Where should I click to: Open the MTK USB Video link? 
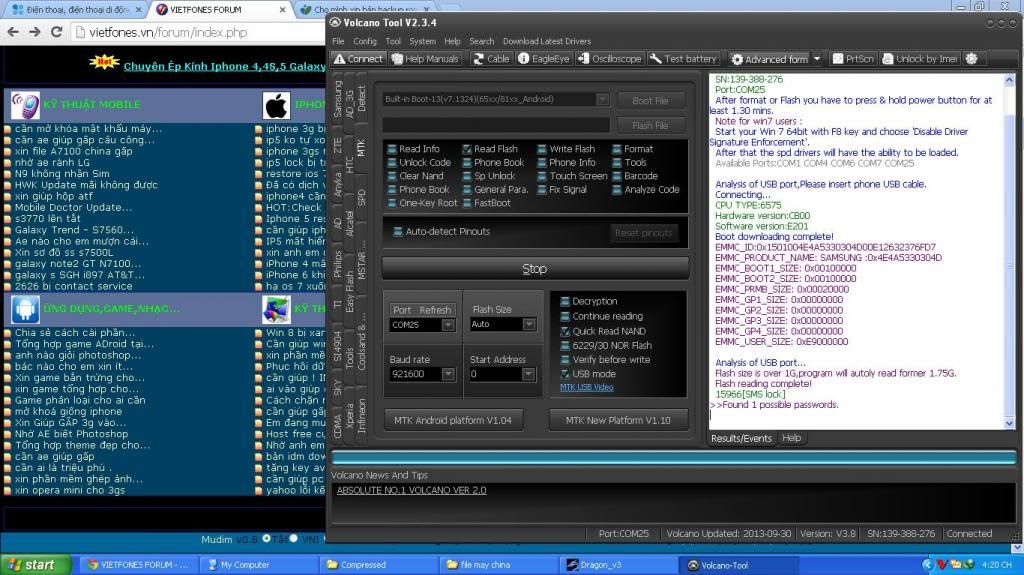pyautogui.click(x=586, y=387)
